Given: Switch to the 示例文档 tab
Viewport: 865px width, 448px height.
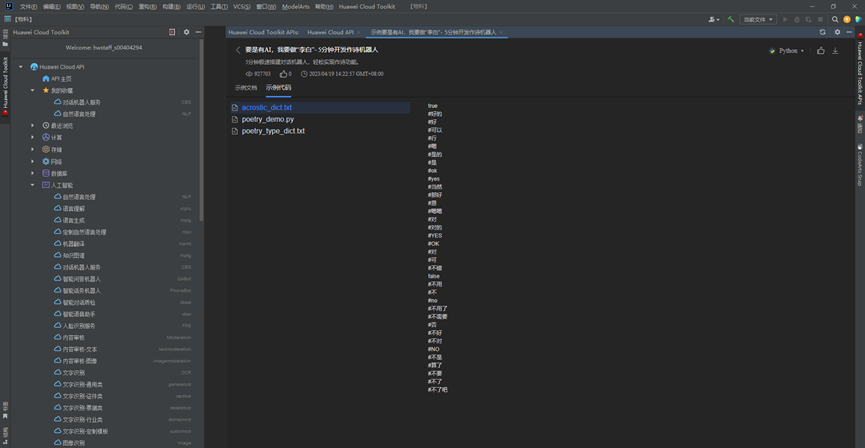Looking at the screenshot, I should click(x=245, y=88).
